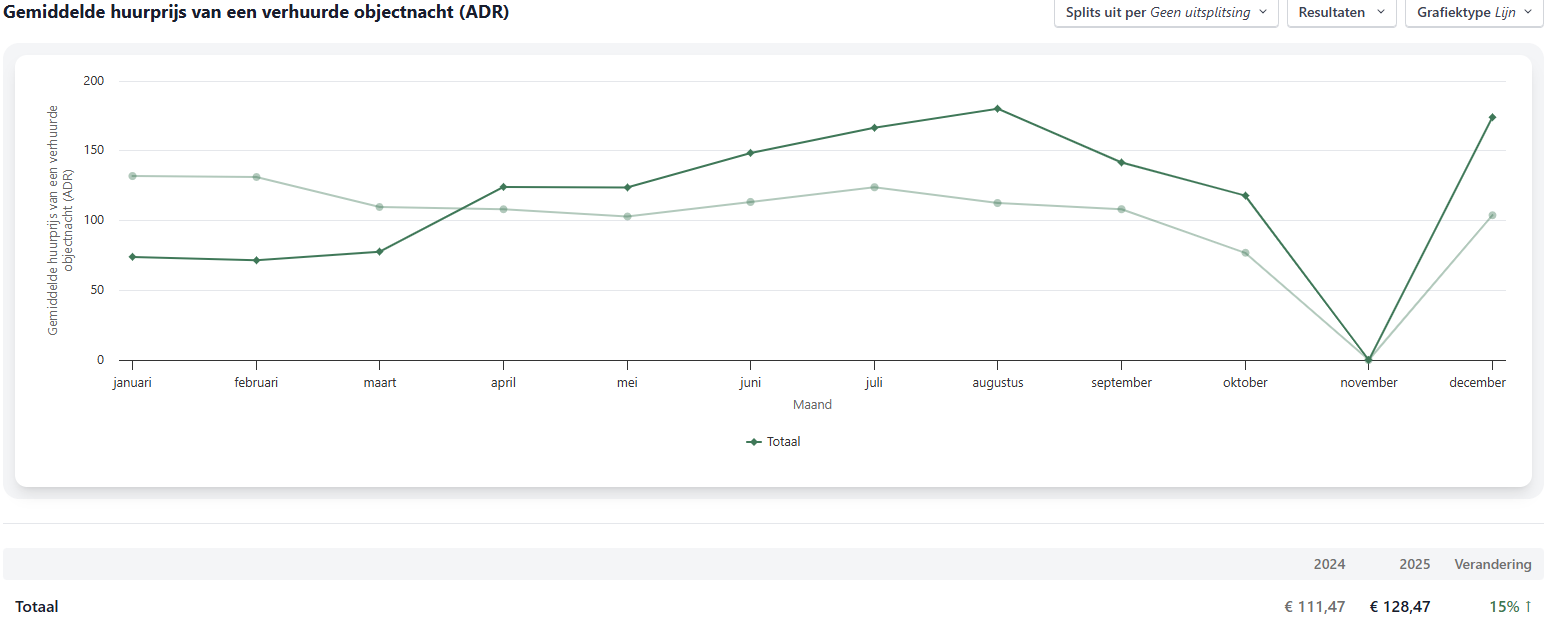
Task: Click the chart title heading
Action: tap(256, 13)
